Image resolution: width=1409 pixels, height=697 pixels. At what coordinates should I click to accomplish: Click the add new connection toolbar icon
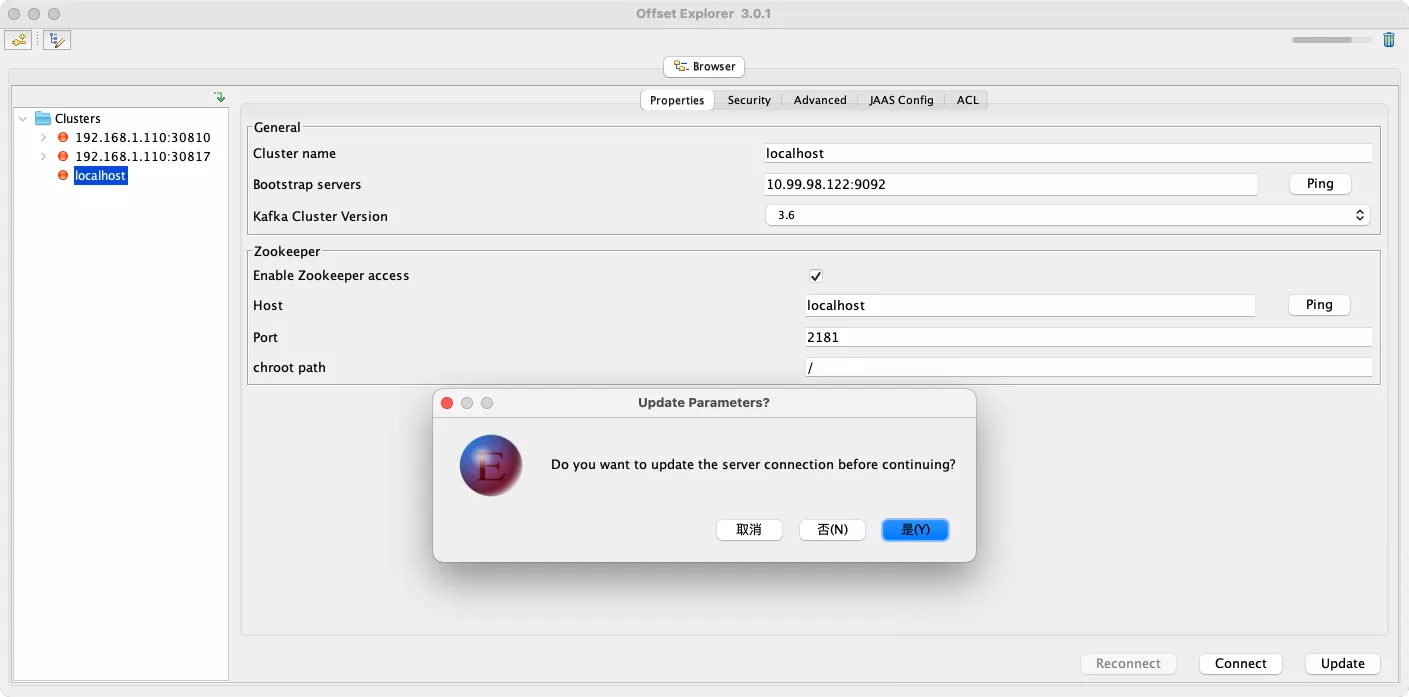[18, 40]
